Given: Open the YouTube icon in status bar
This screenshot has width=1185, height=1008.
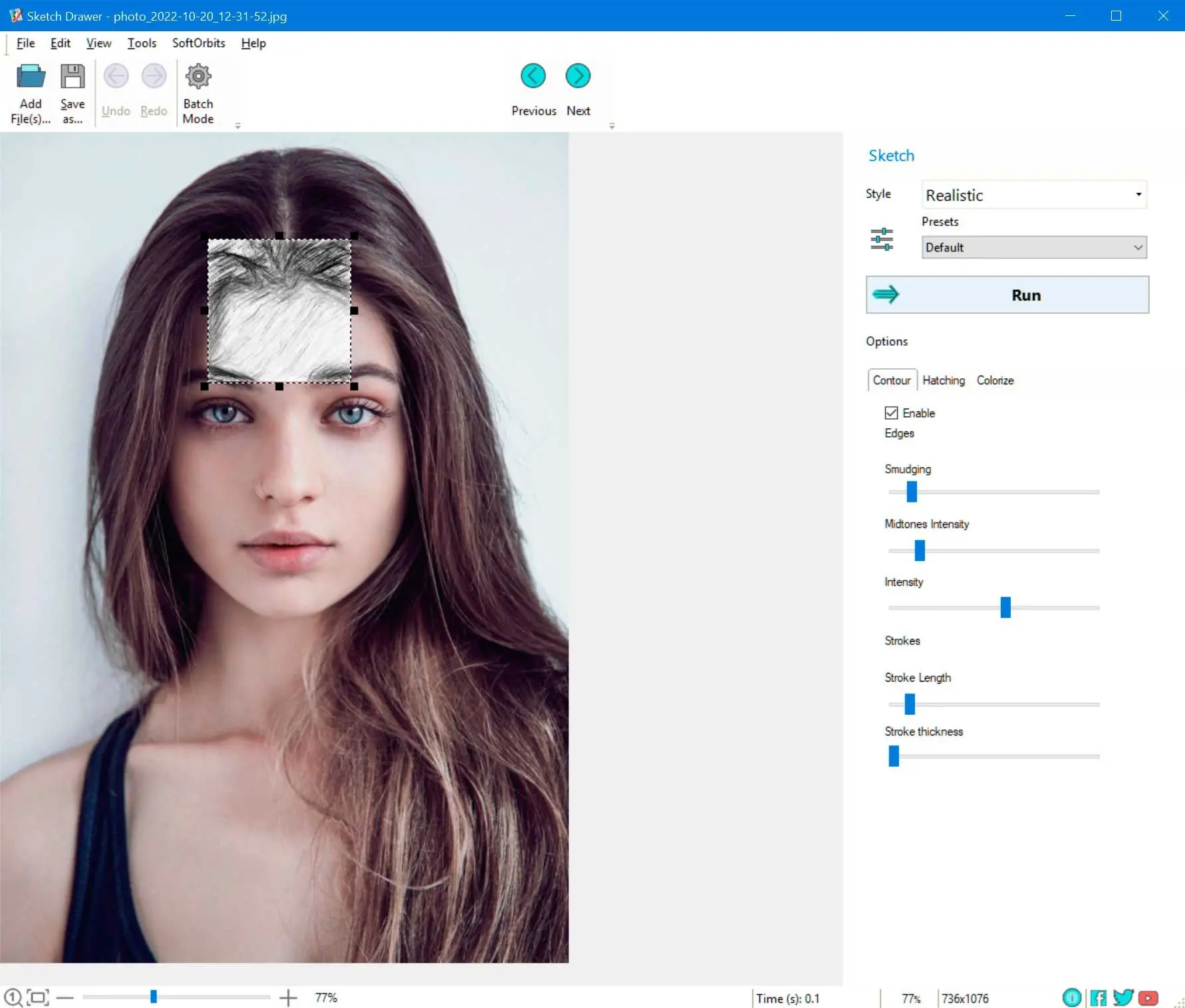Looking at the screenshot, I should [x=1148, y=998].
